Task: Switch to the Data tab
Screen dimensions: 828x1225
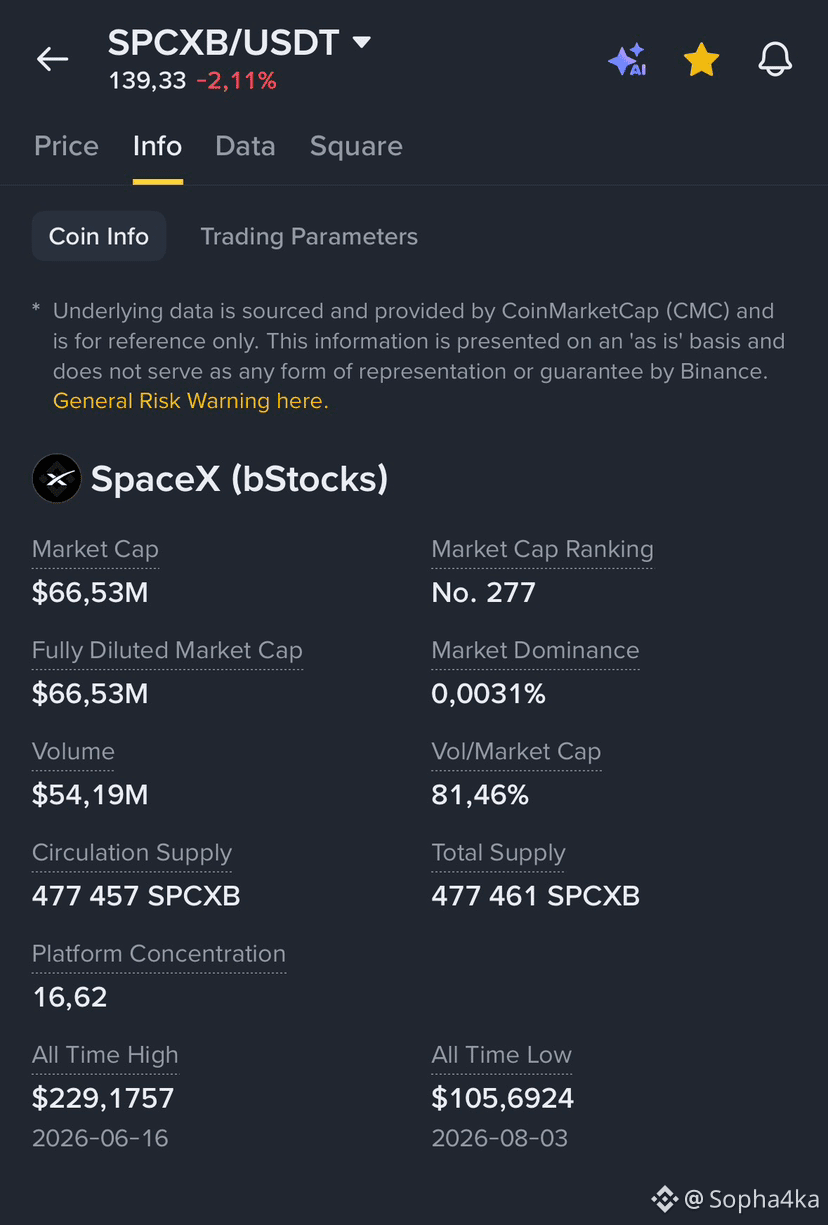Action: coord(245,146)
